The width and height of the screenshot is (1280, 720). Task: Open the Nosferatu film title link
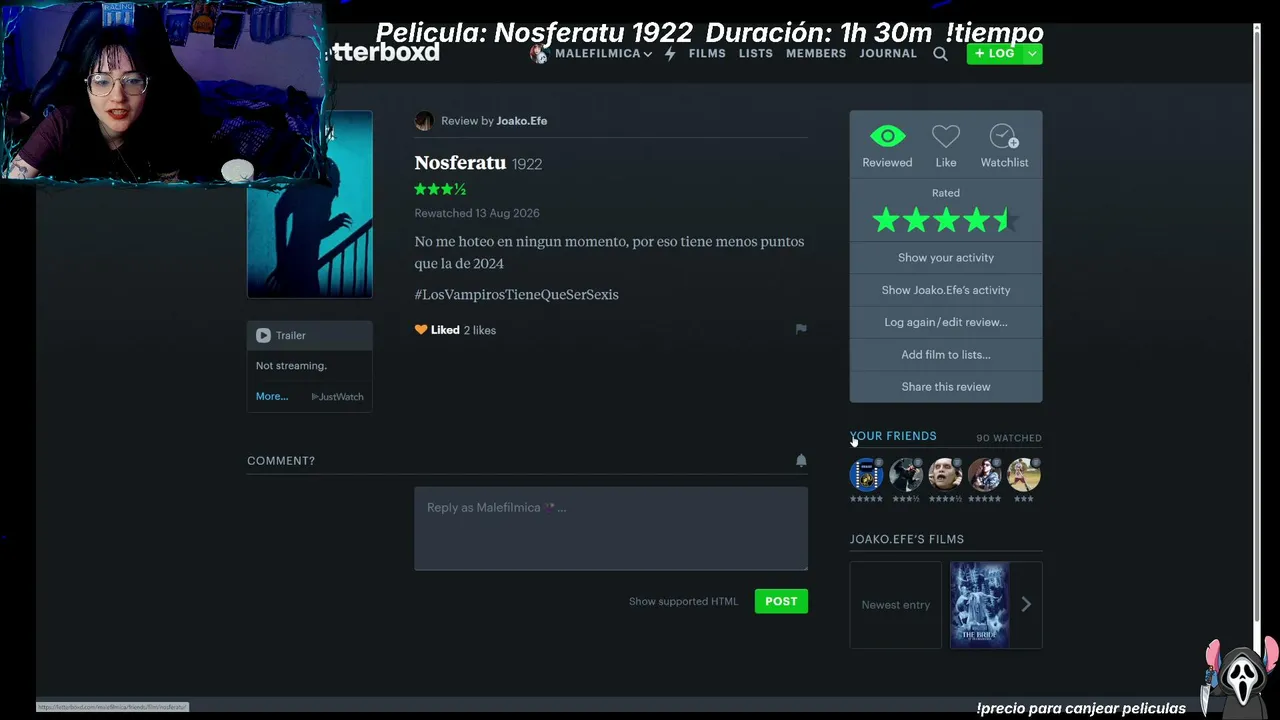(460, 163)
